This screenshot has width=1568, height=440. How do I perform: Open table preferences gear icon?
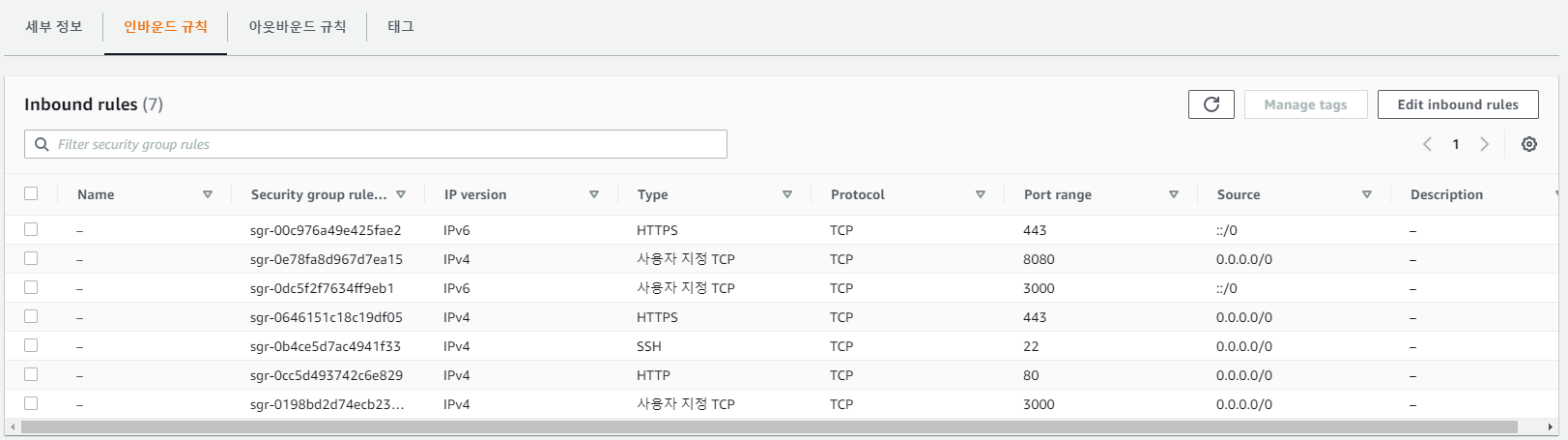1528,144
